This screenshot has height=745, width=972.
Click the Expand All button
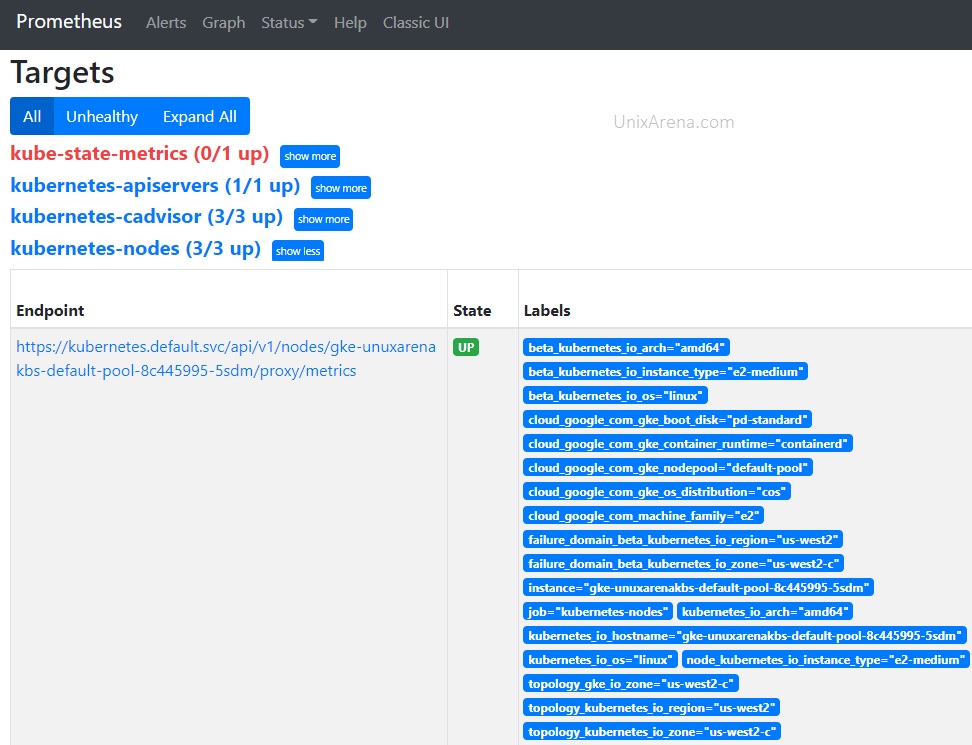tap(200, 116)
